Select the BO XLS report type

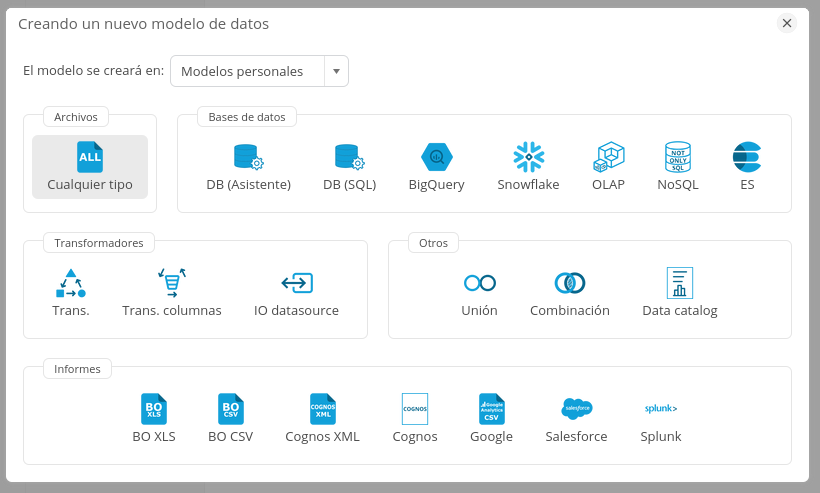point(154,410)
